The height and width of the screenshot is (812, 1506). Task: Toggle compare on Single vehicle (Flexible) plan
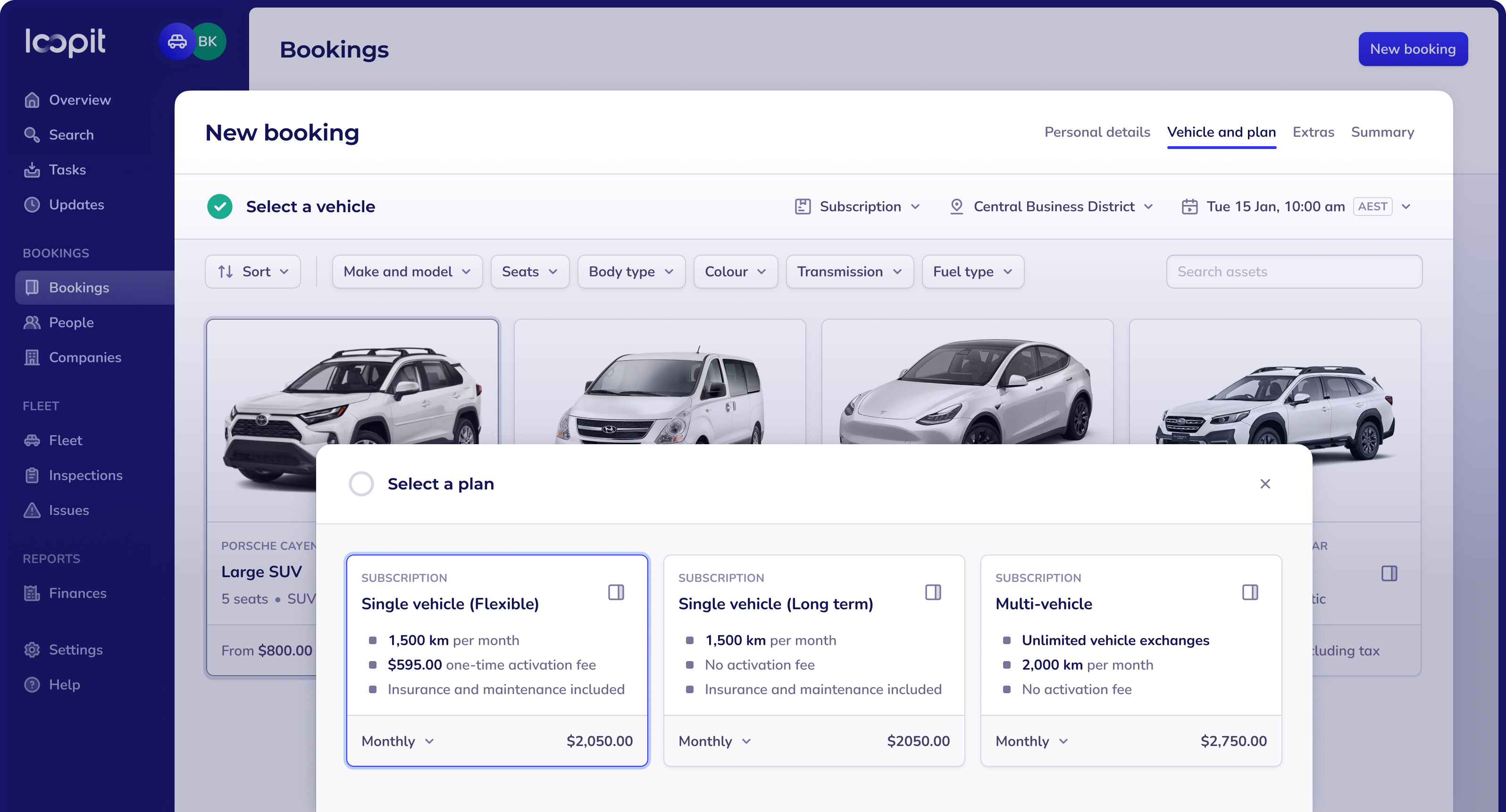[616, 592]
